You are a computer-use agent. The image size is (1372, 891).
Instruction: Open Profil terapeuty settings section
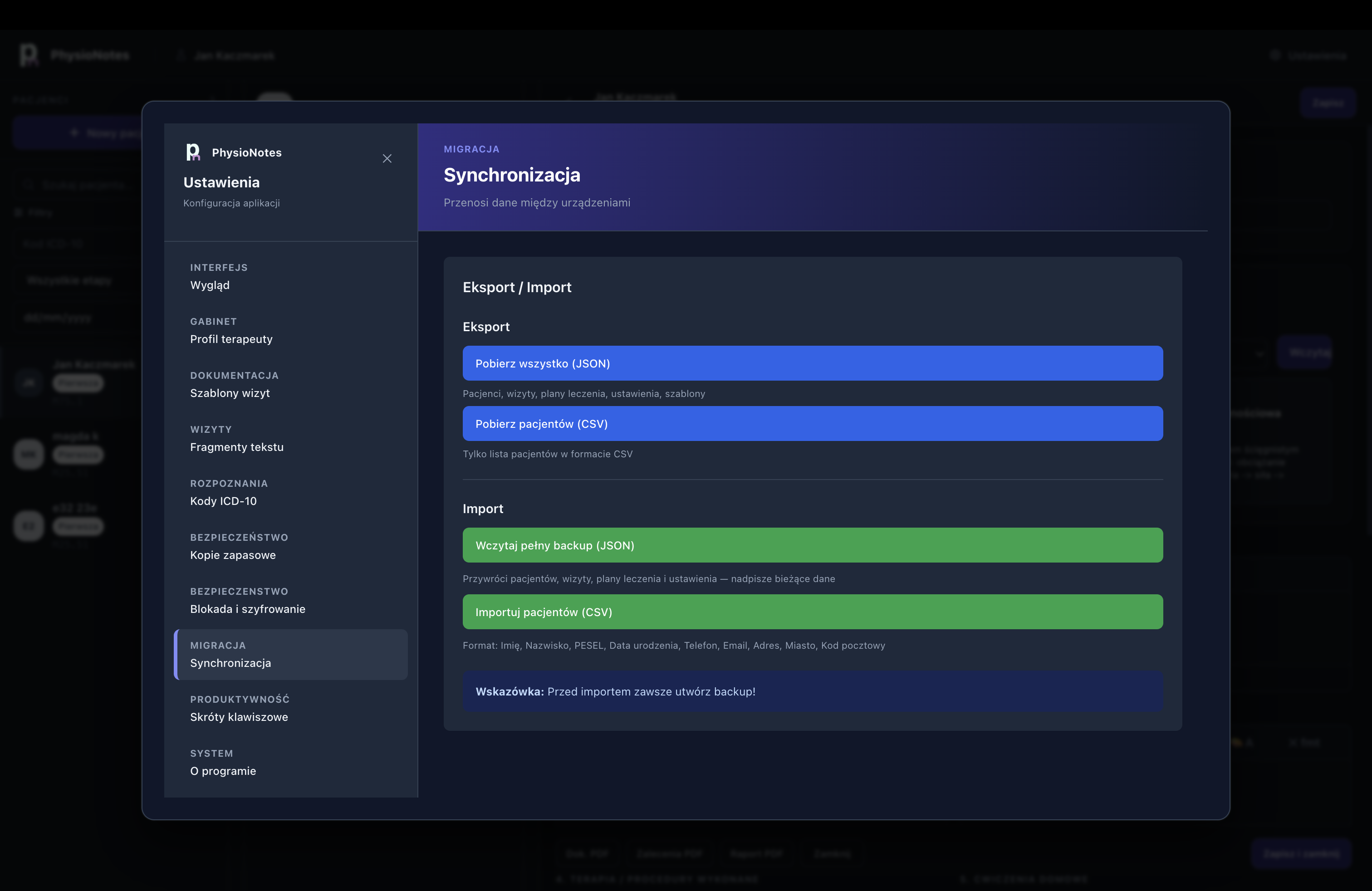(290, 331)
